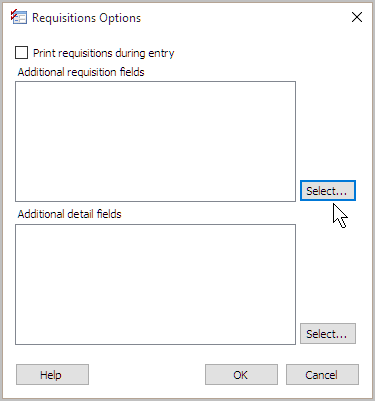Click the 'Print requisitions during entry' label text
This screenshot has height=401, width=375.
click(104, 53)
